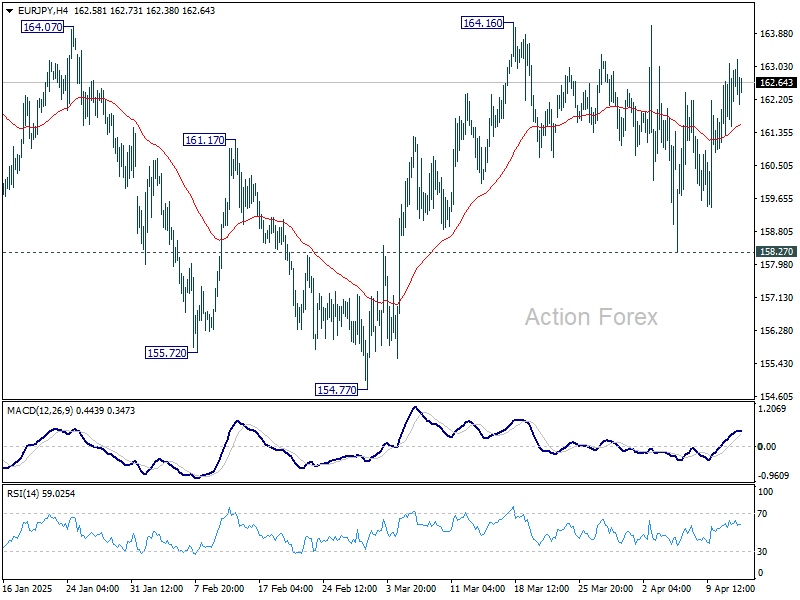Click the 154.605 price axis value

click(x=777, y=396)
